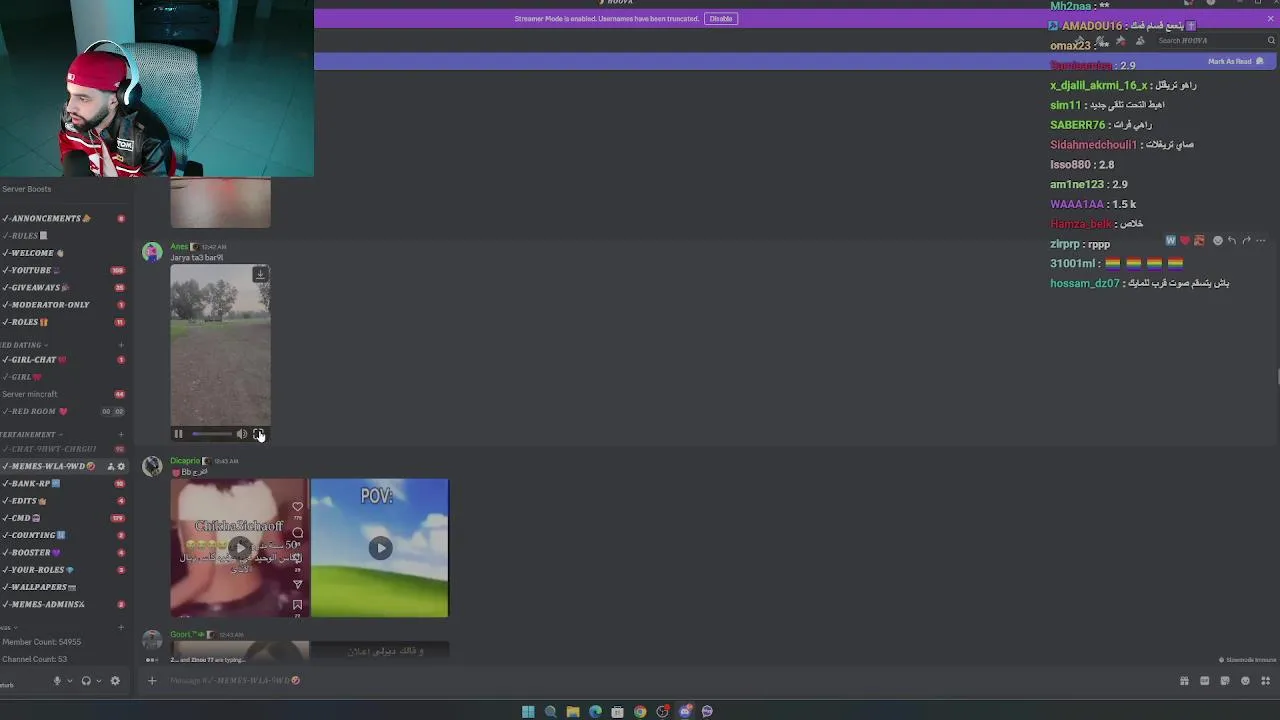The height and width of the screenshot is (720, 1280).
Task: Open the WALLPAPERS channel
Action: click(x=62, y=587)
